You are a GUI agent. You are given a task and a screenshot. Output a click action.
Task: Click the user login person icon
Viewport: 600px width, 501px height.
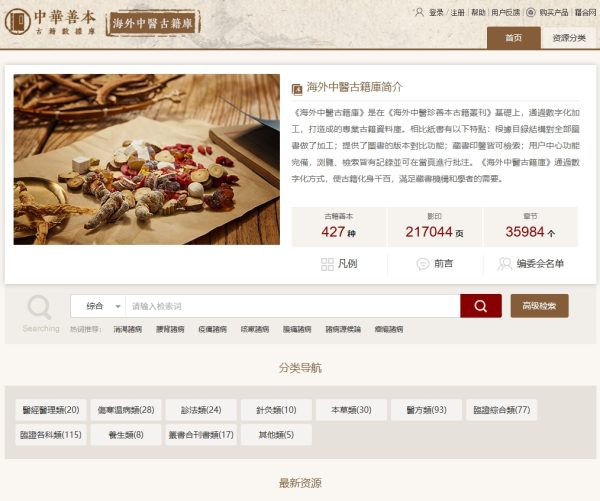coord(419,12)
